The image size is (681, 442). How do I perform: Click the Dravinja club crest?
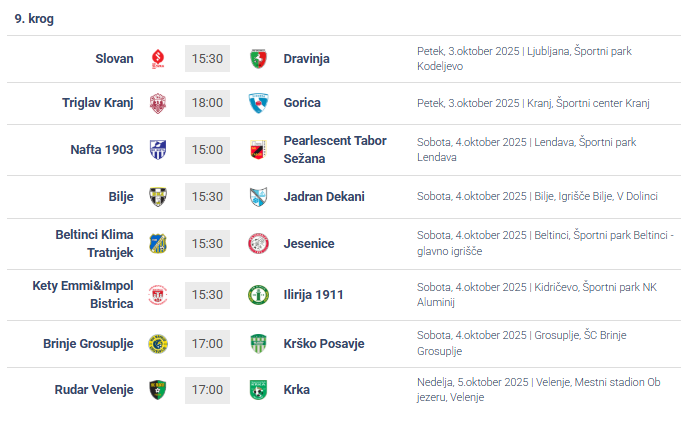point(258,58)
